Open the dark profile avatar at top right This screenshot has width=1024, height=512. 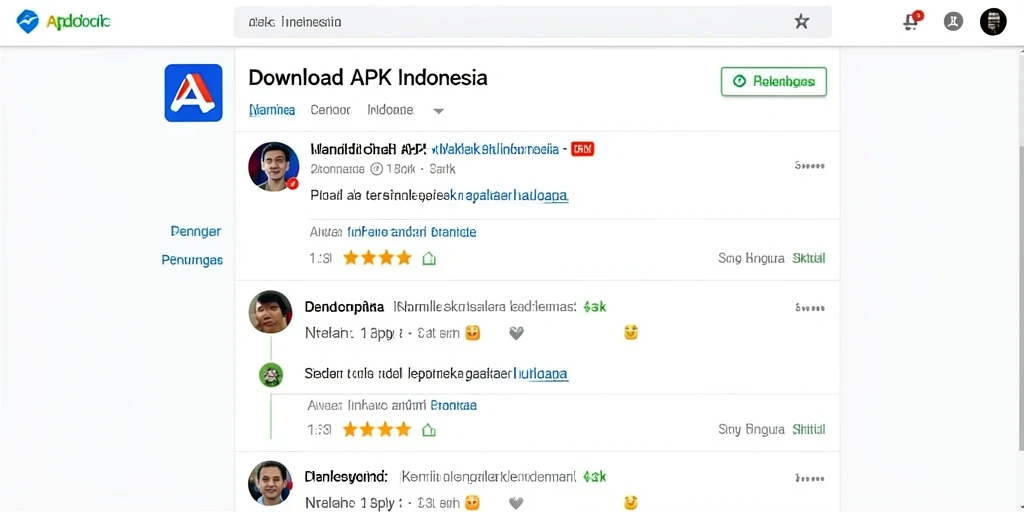click(x=993, y=22)
